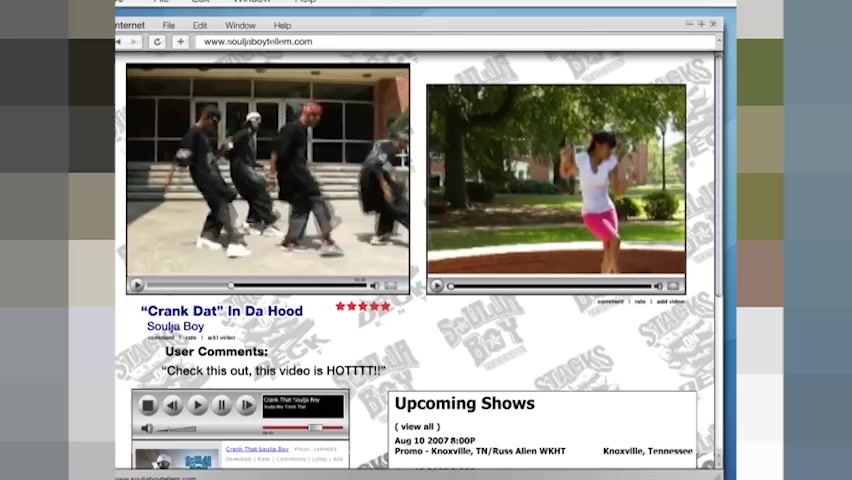Click the www.souljaboytellem.com address bar

(x=455, y=42)
